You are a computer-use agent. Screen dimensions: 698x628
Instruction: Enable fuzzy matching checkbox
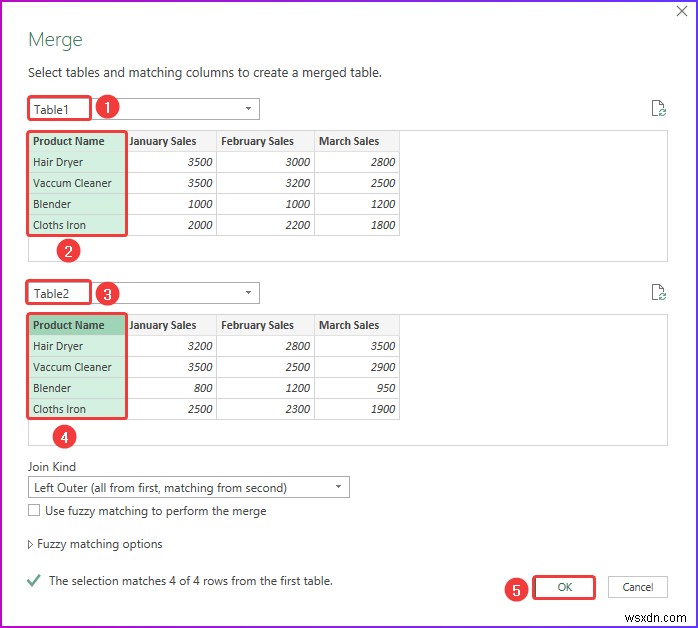click(x=35, y=511)
